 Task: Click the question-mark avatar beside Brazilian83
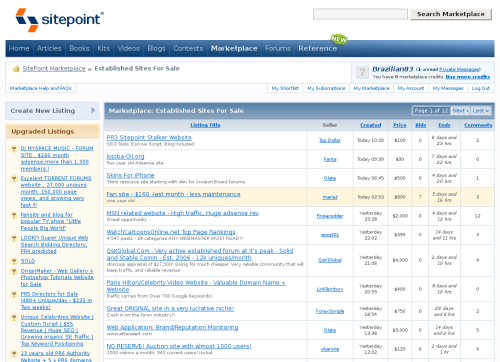pos(362,72)
